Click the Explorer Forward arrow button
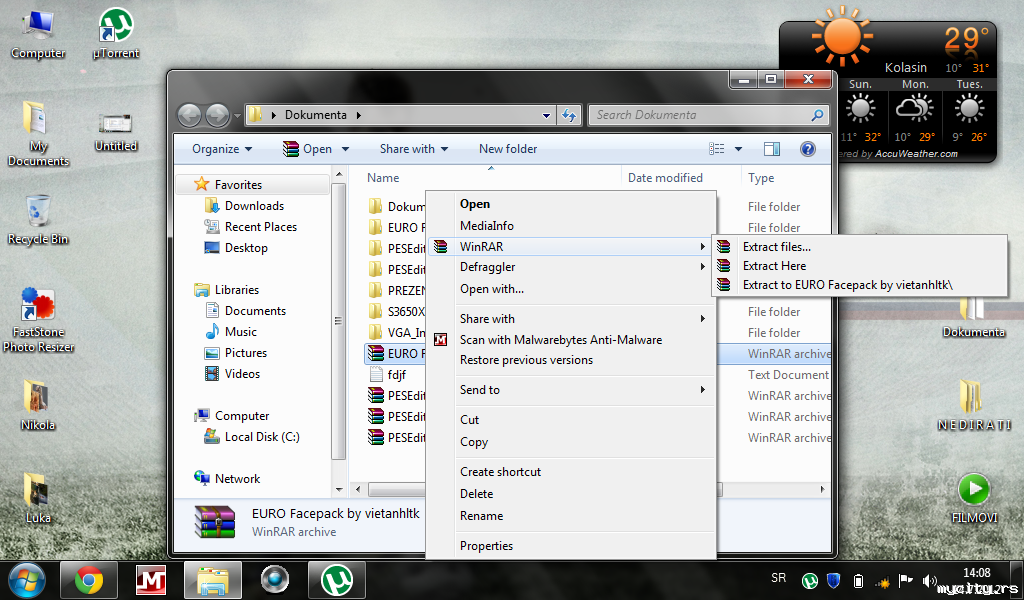The image size is (1024, 600). point(217,115)
